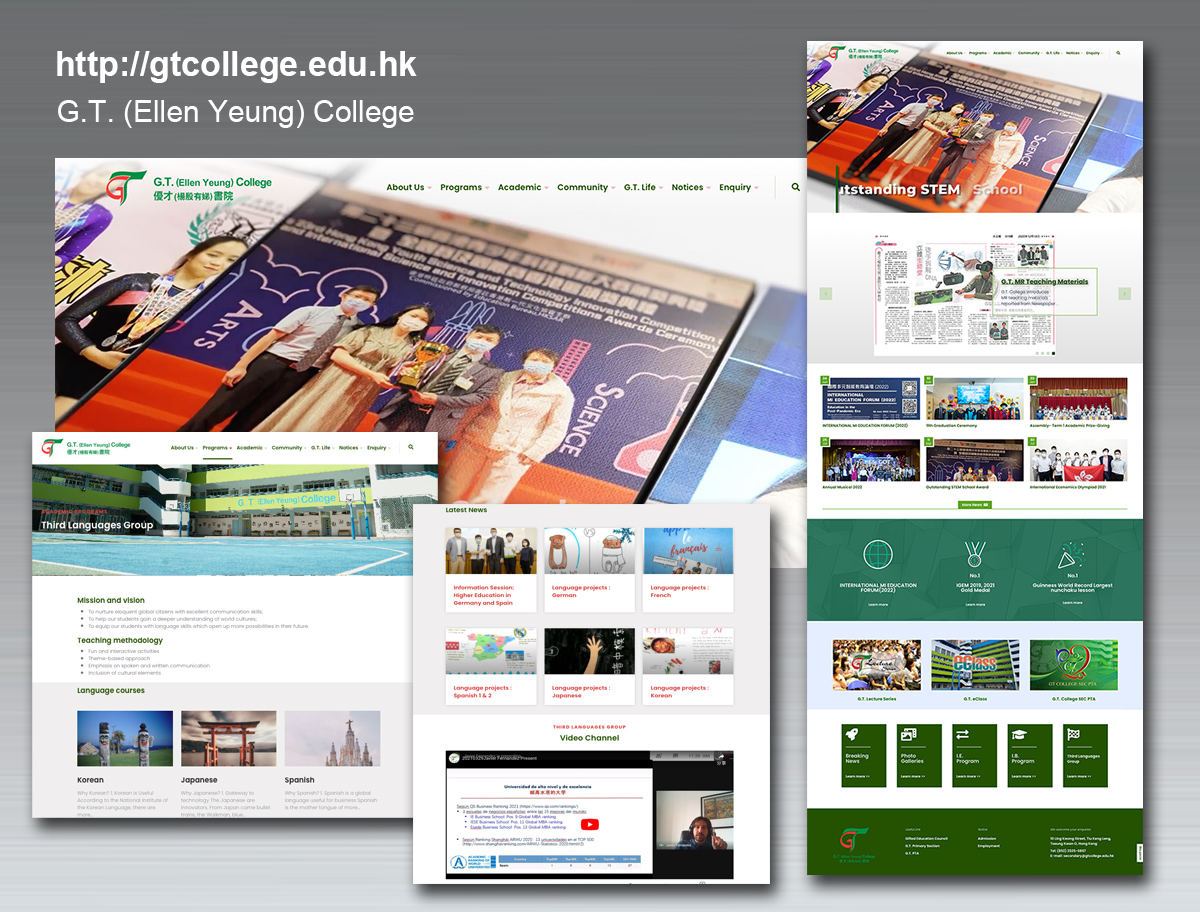Click YouTube play button on video
Screen dimensions: 1200x912
590,825
